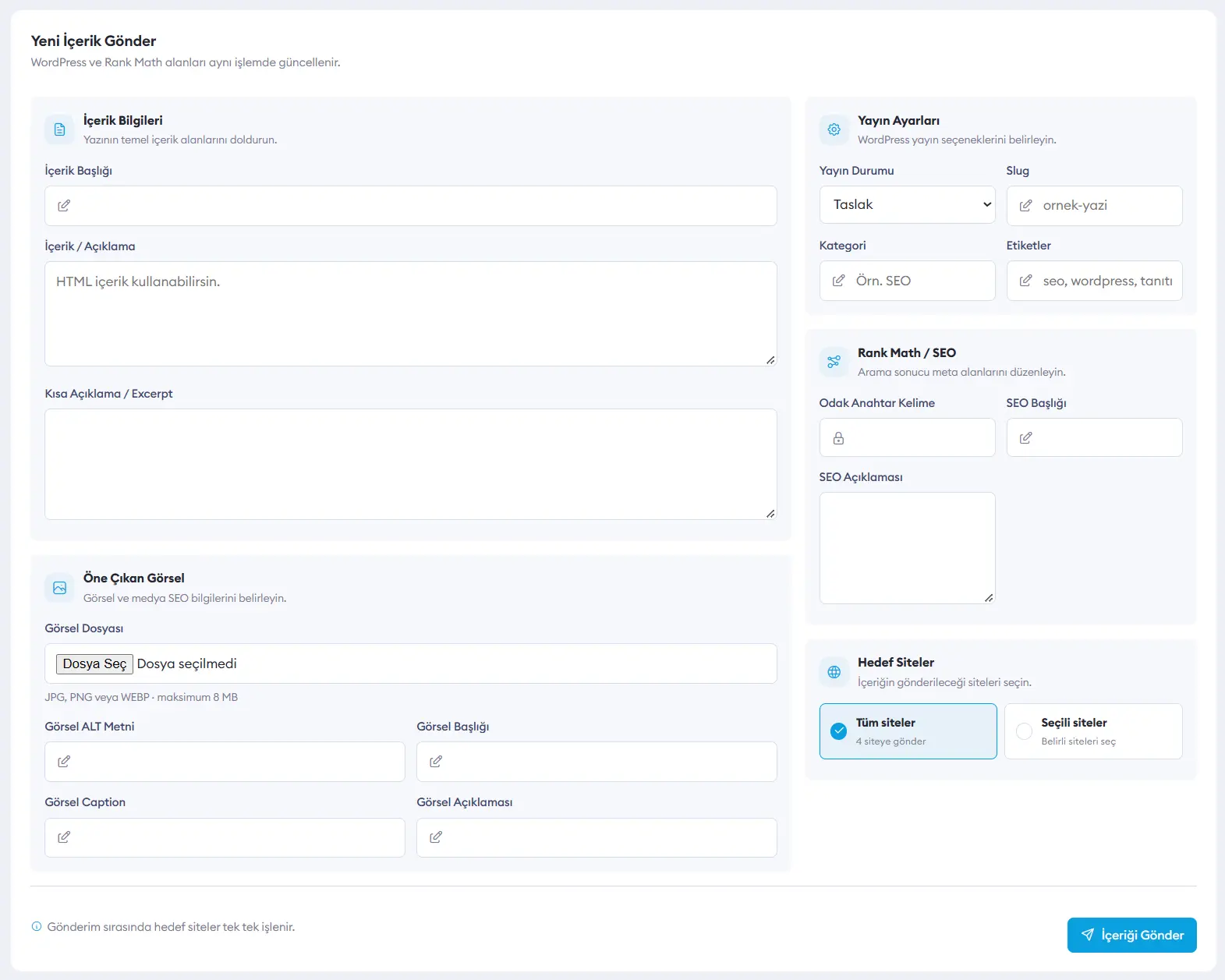
Task: Click the edit icon in Görsel Başlığı field
Action: coord(436,762)
